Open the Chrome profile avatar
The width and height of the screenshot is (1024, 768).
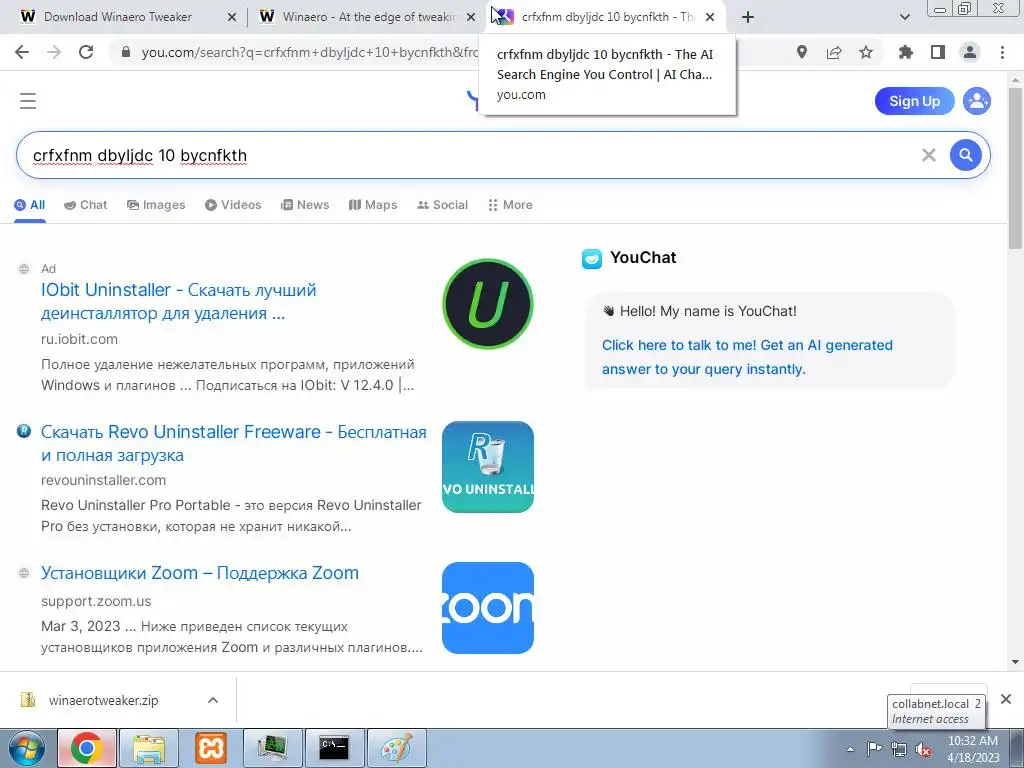(970, 52)
